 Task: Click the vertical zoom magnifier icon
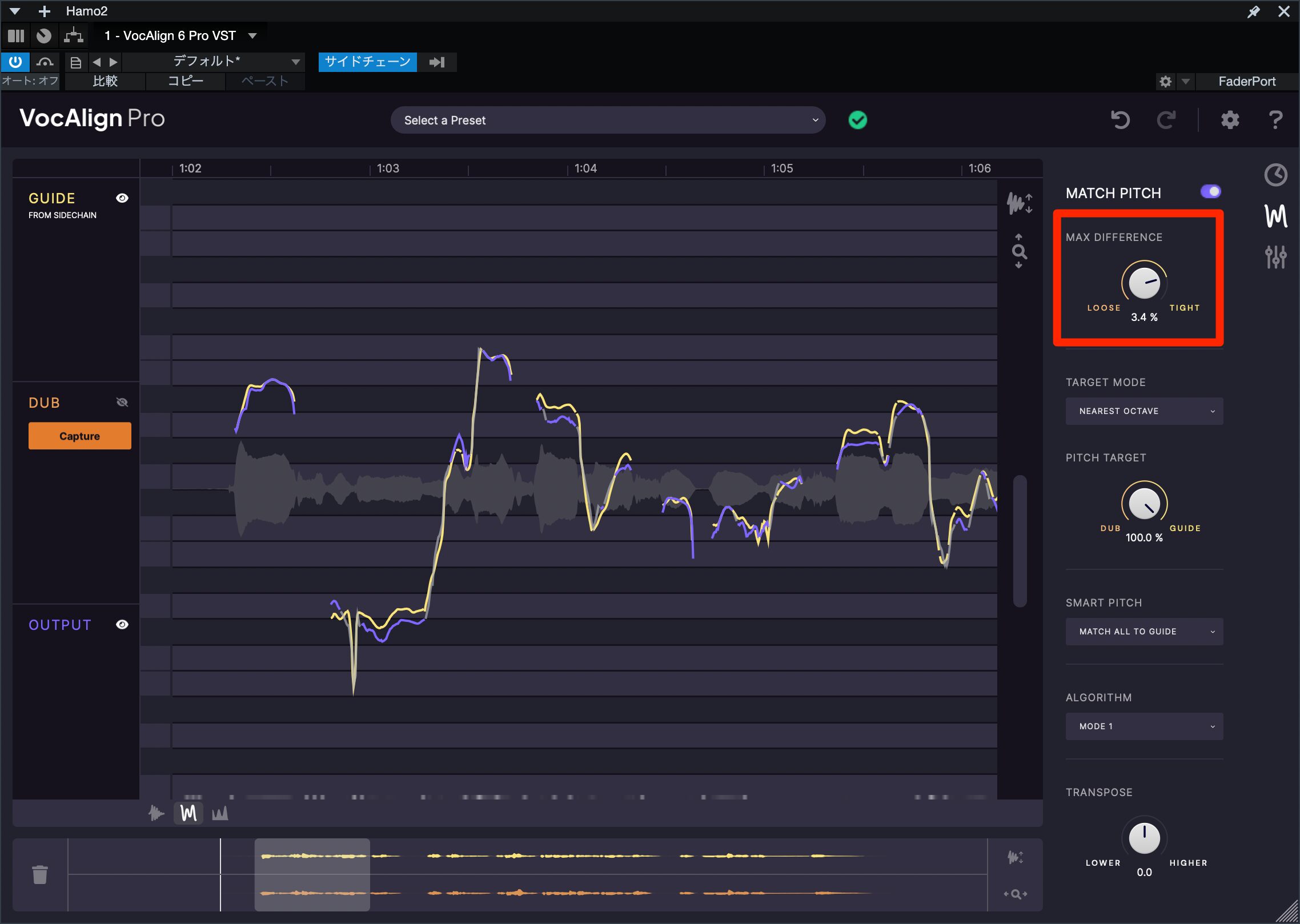pyautogui.click(x=1019, y=251)
